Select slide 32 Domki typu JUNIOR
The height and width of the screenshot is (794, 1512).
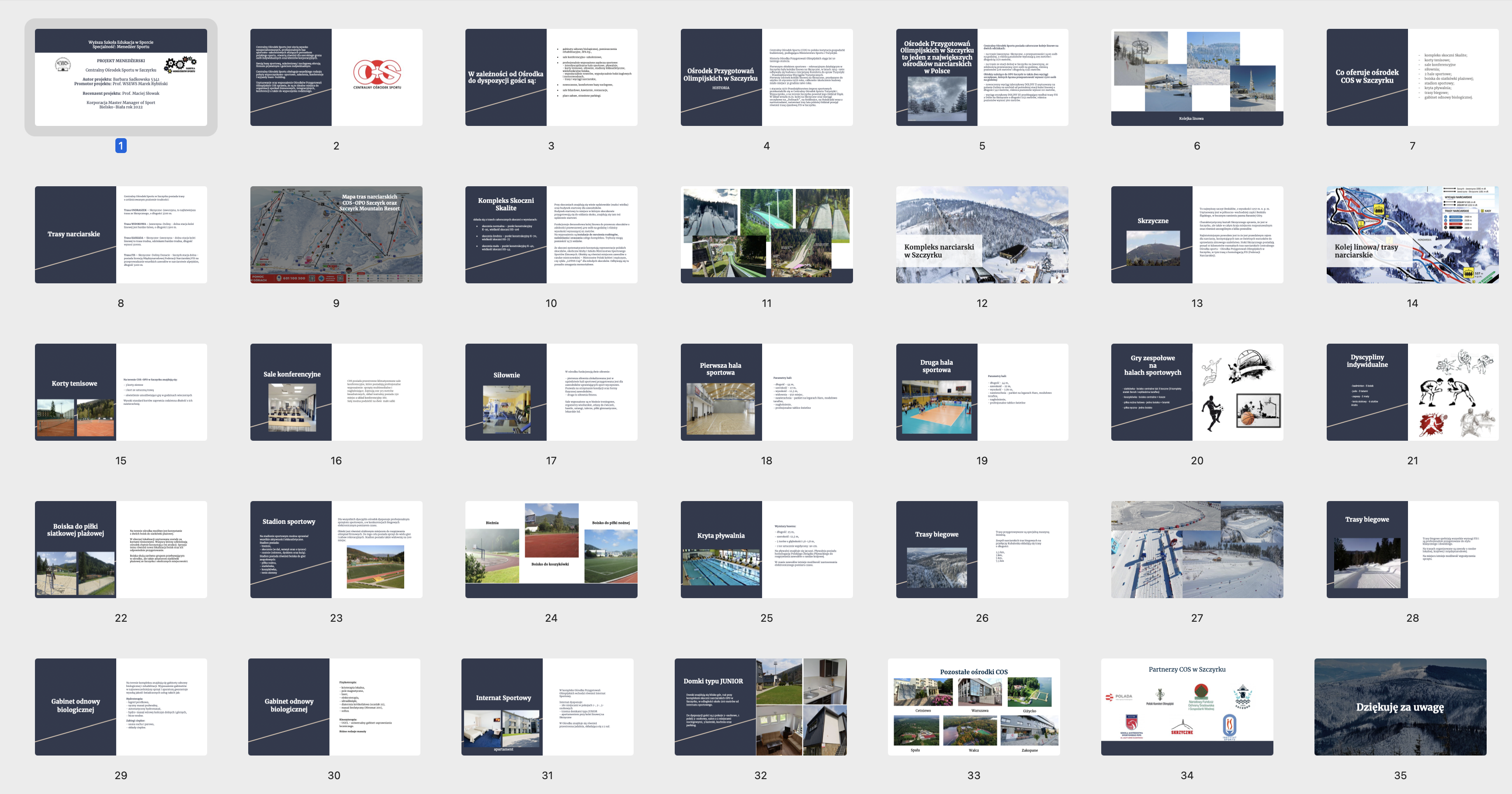(760, 707)
